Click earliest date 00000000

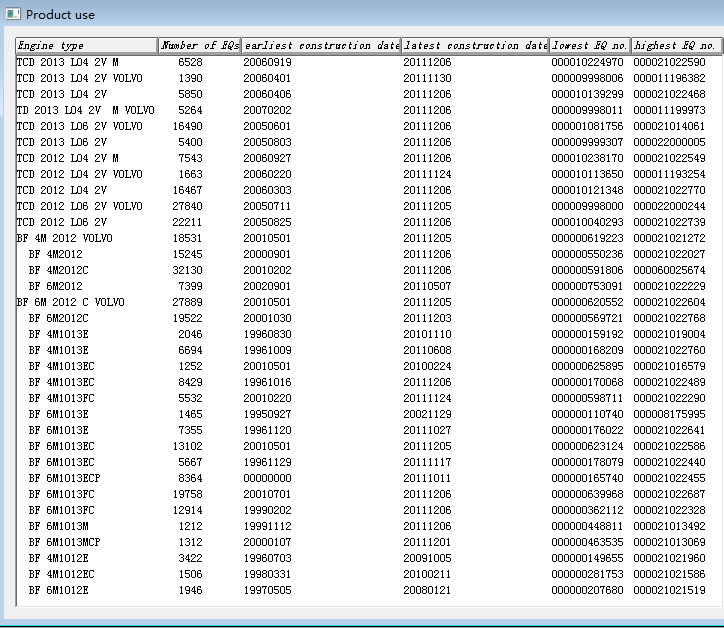click(x=267, y=478)
